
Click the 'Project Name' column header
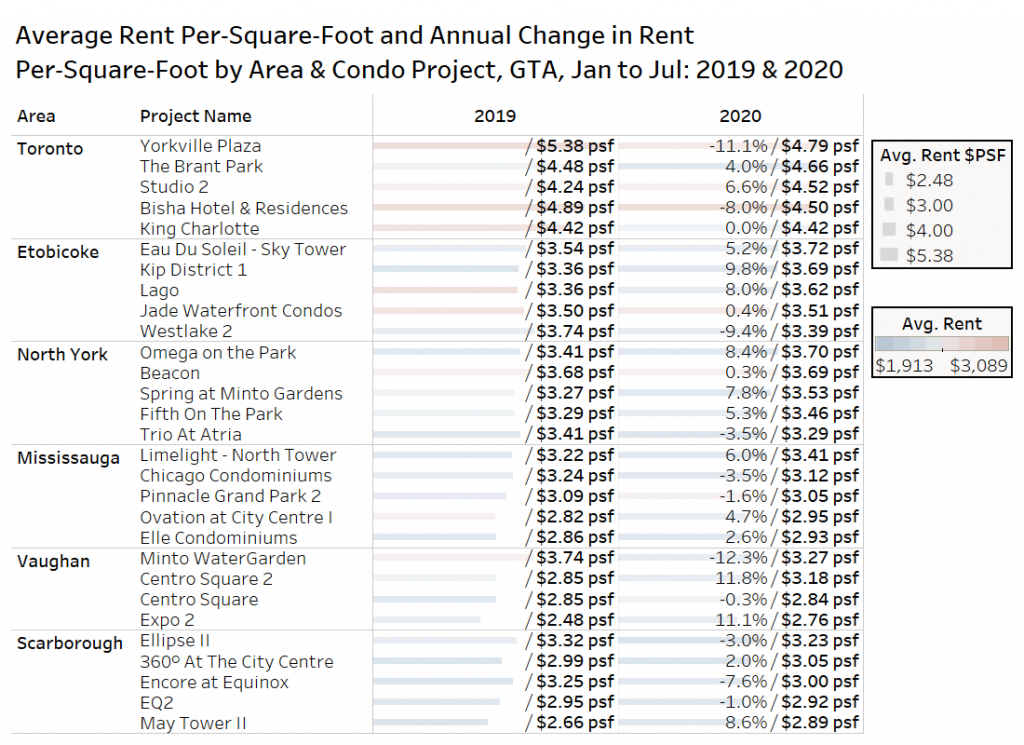coord(195,116)
